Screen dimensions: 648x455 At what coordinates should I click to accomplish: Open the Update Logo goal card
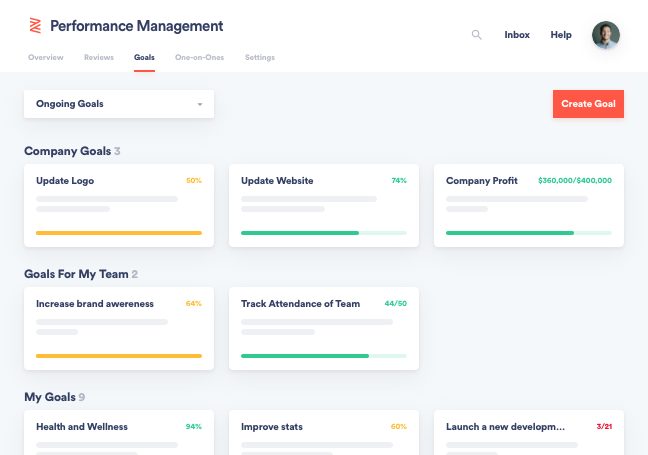point(119,206)
